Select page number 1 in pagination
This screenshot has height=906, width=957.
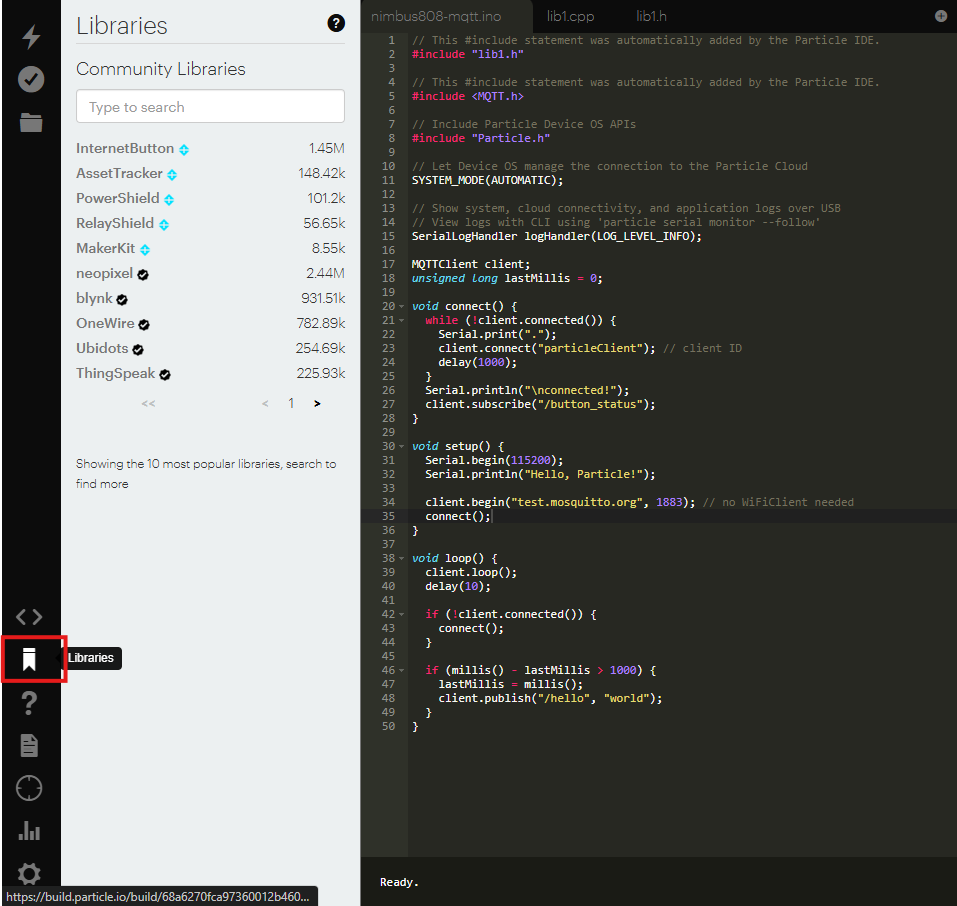291,403
